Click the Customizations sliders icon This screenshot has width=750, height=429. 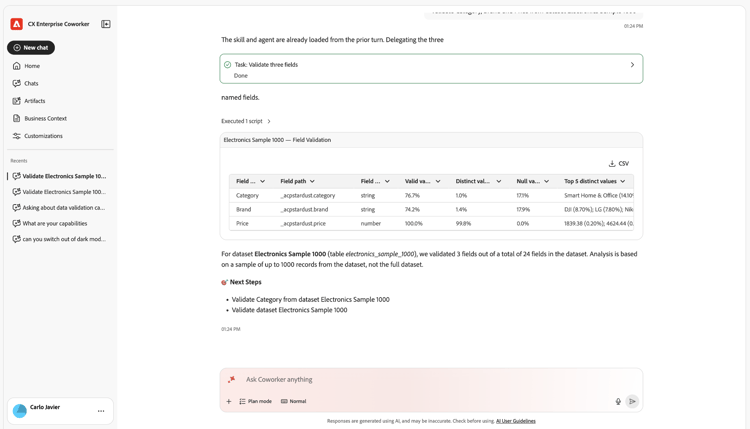click(x=17, y=136)
